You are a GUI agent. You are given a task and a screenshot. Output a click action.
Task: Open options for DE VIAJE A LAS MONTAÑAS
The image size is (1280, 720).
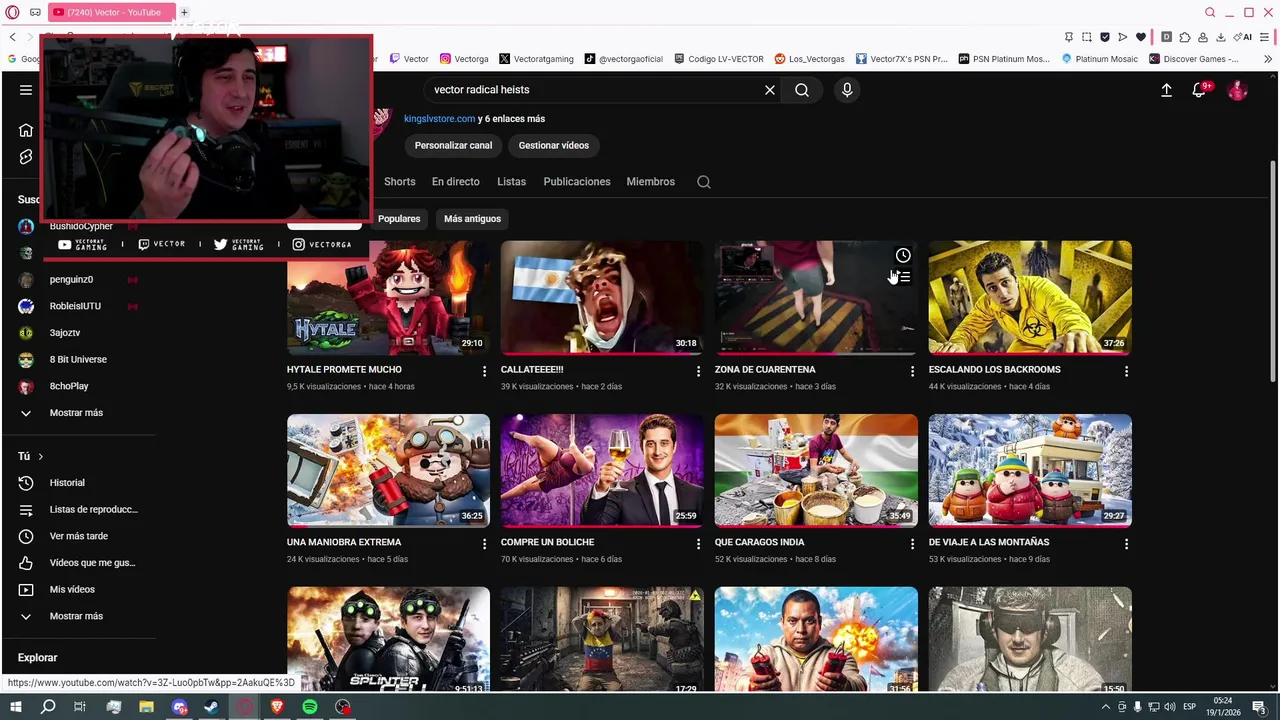(1126, 544)
